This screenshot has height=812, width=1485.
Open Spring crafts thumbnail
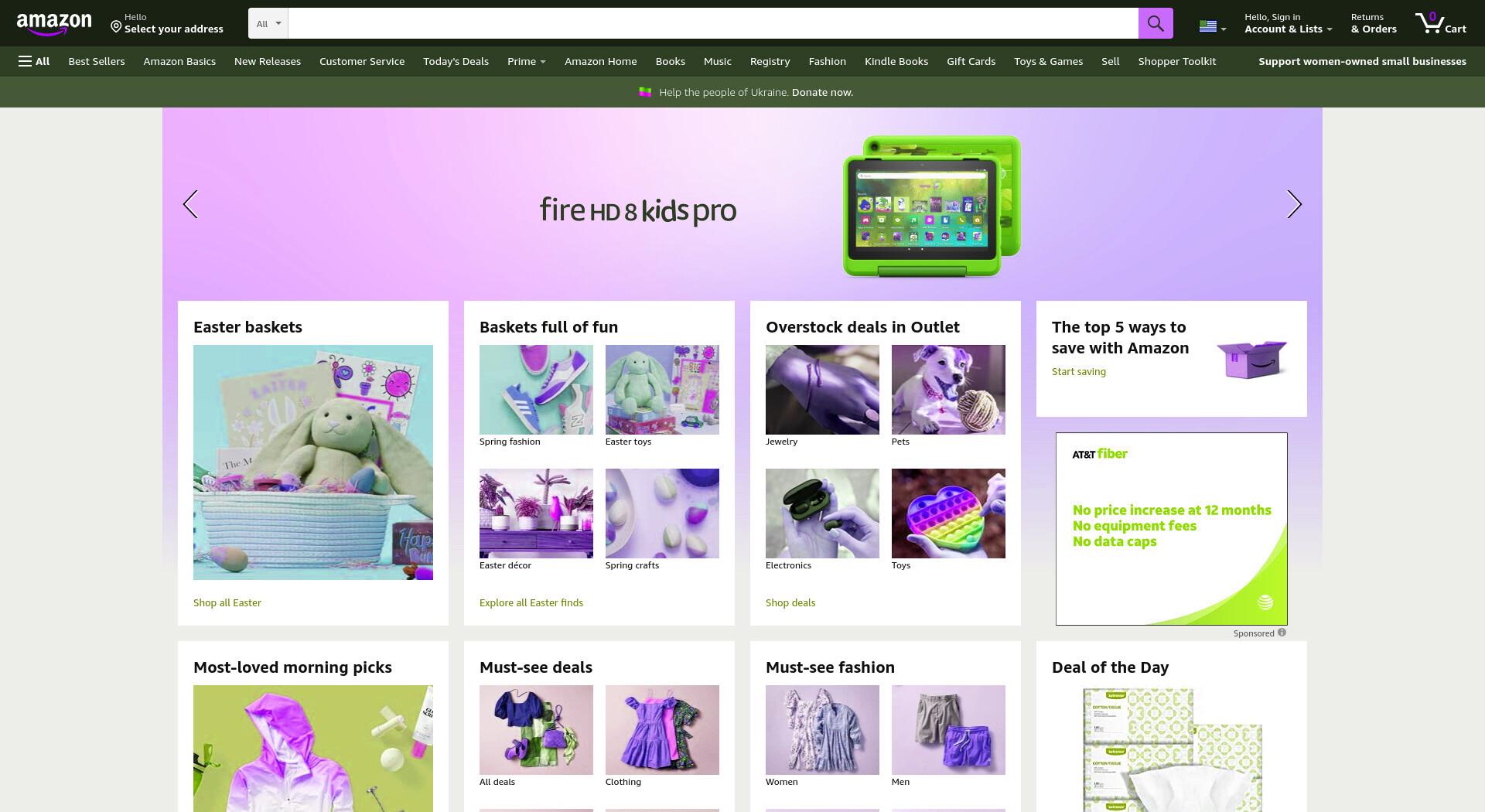click(x=662, y=513)
